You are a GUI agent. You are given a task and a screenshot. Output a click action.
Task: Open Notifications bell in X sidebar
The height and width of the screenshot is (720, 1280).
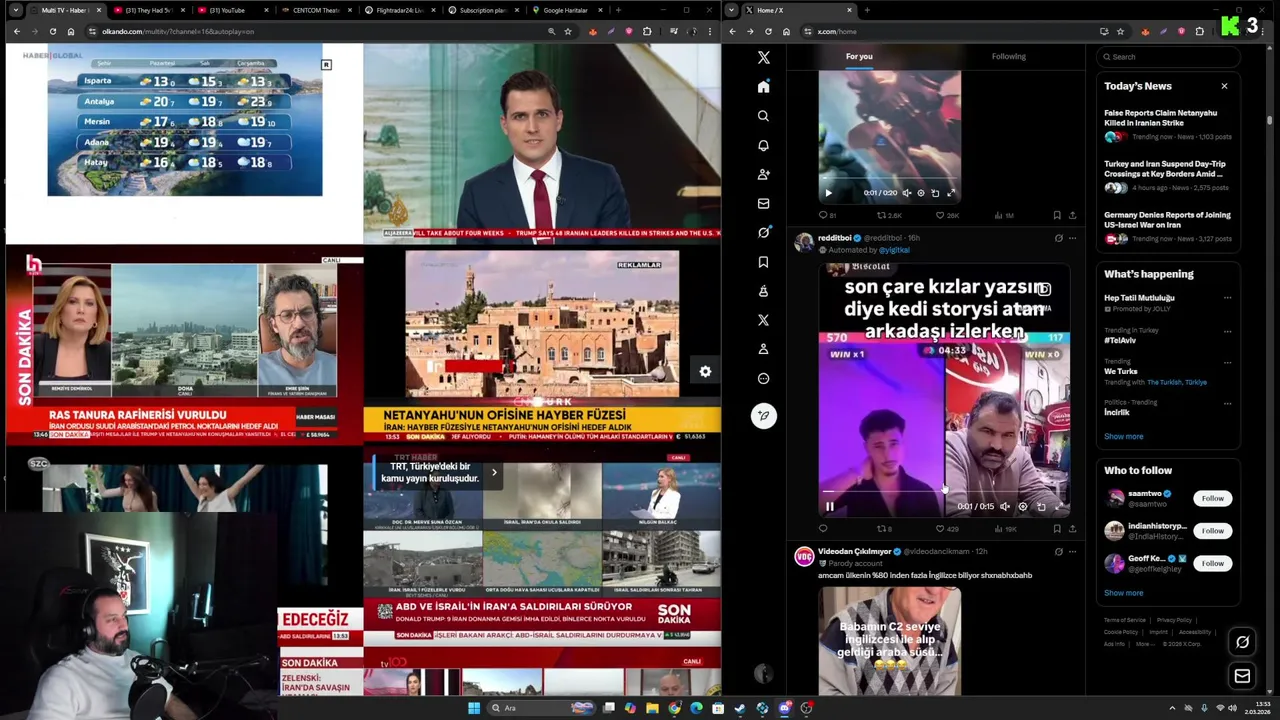coord(763,145)
